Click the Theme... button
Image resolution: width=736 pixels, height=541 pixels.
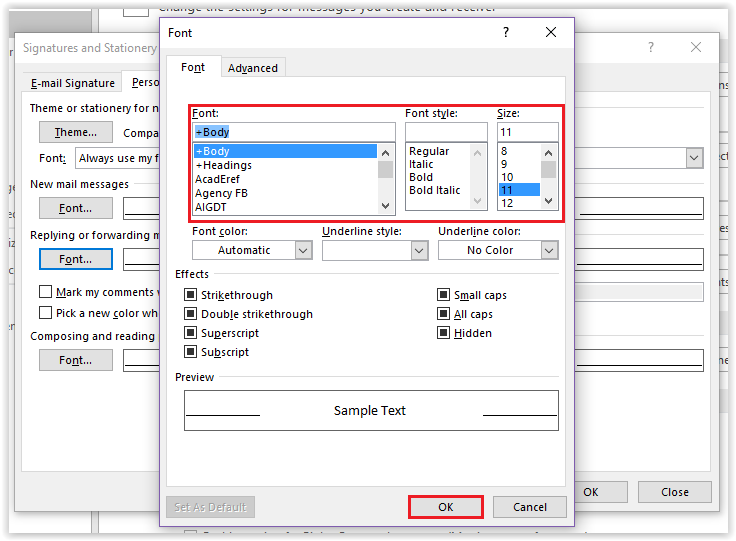tap(76, 132)
